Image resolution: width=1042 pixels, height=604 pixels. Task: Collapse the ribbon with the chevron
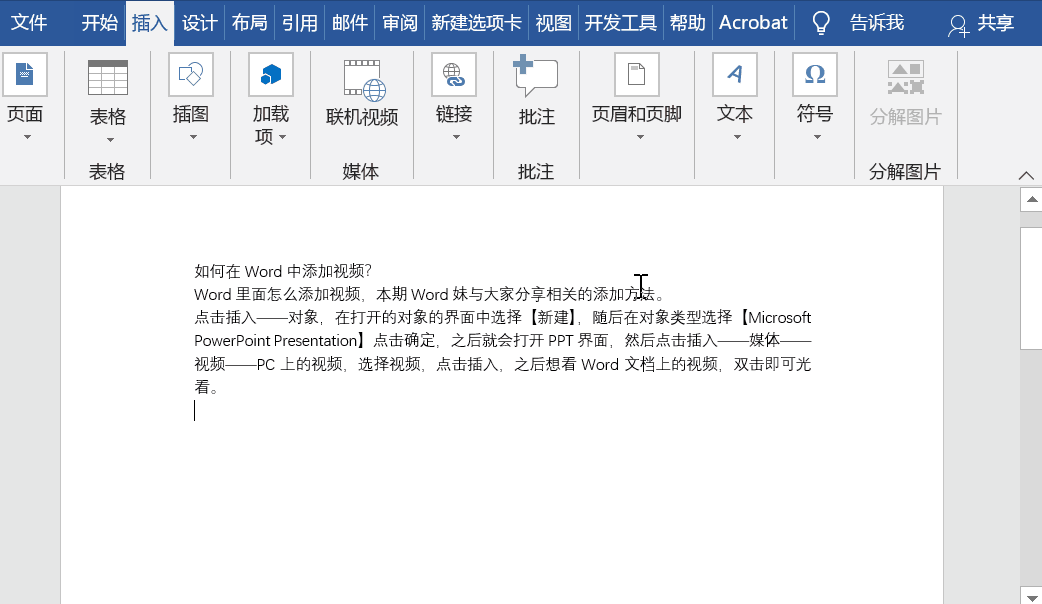(1026, 175)
